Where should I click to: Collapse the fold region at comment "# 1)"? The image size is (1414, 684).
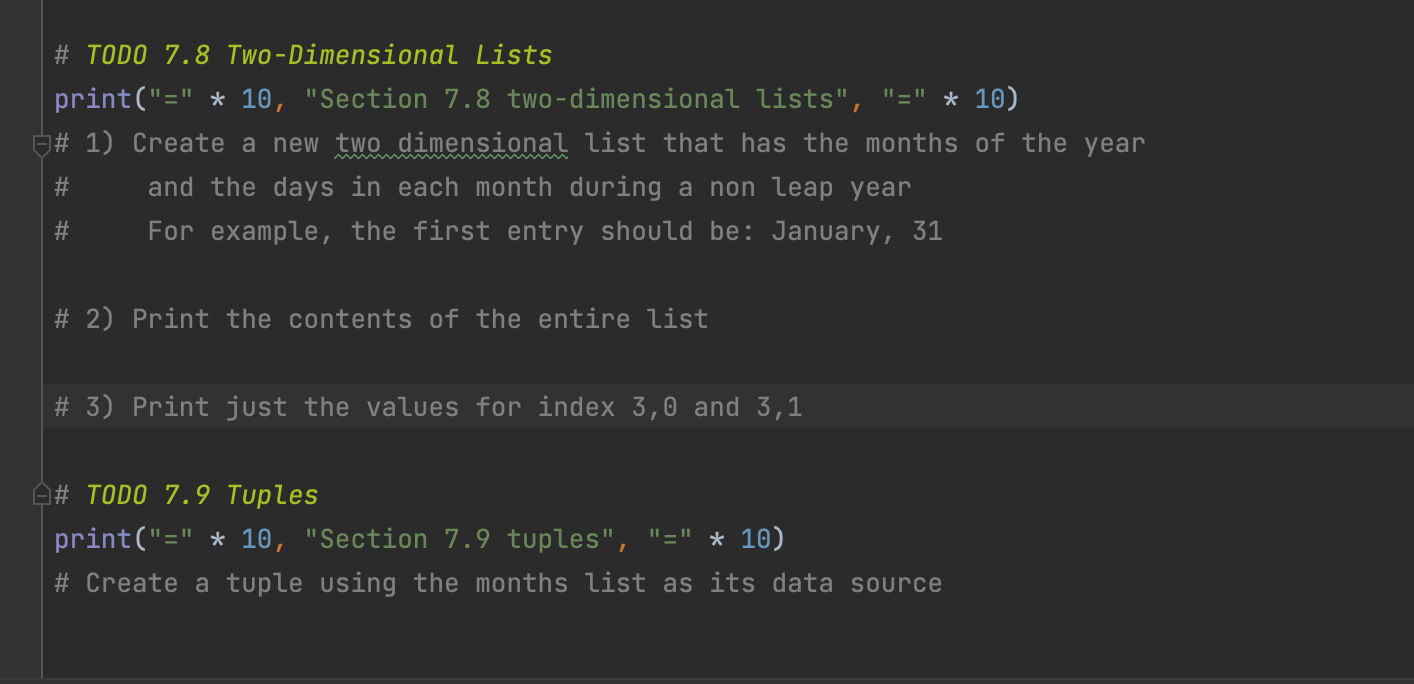click(x=40, y=146)
